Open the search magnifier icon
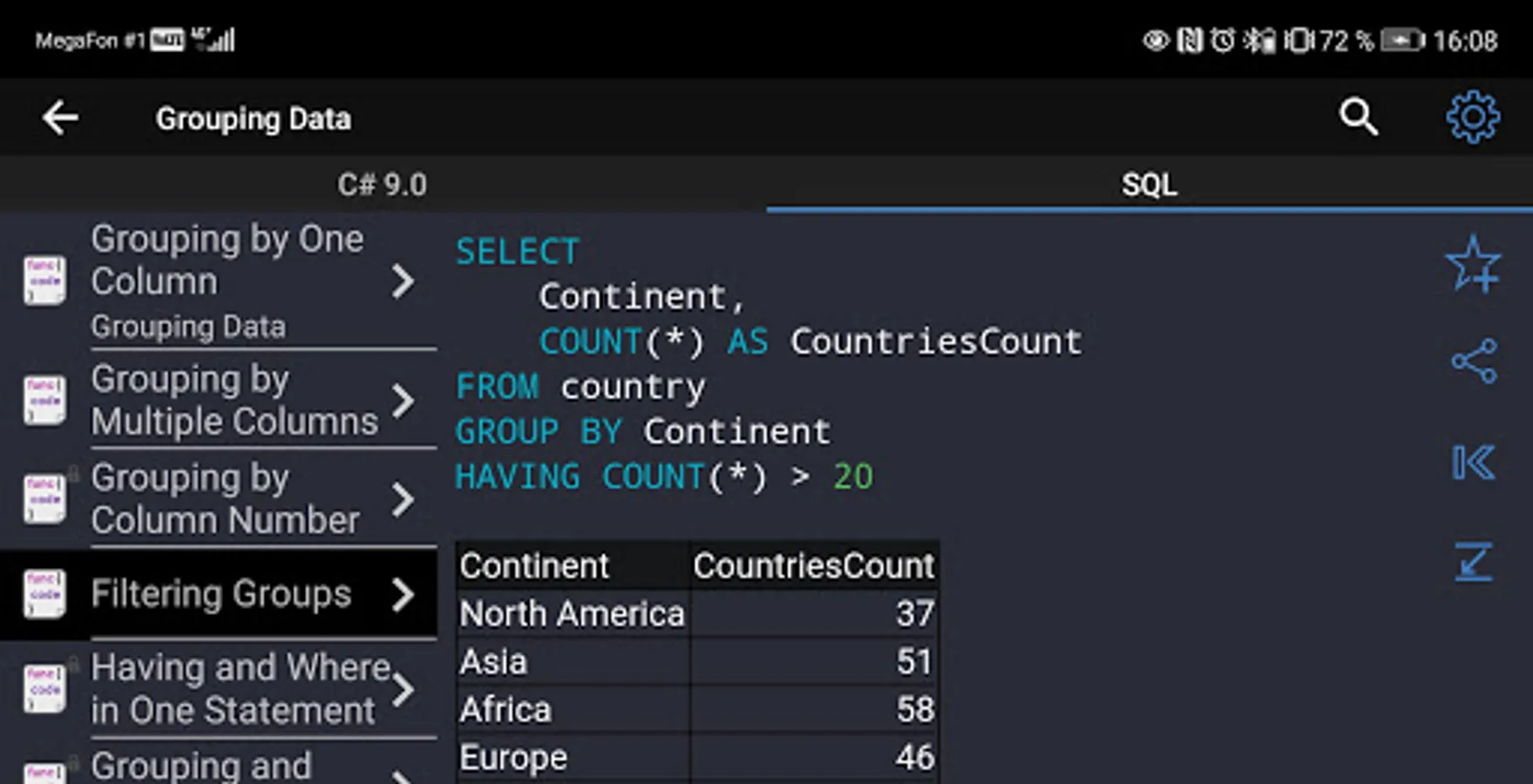The height and width of the screenshot is (784, 1533). pos(1359,117)
